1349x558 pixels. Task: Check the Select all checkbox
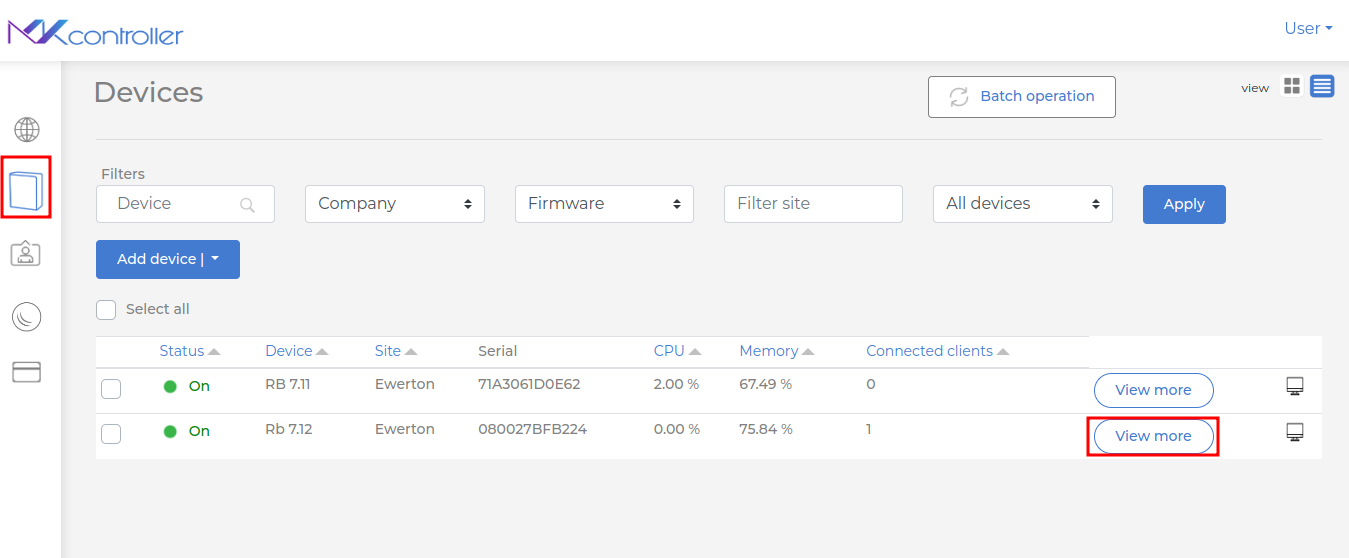tap(106, 310)
